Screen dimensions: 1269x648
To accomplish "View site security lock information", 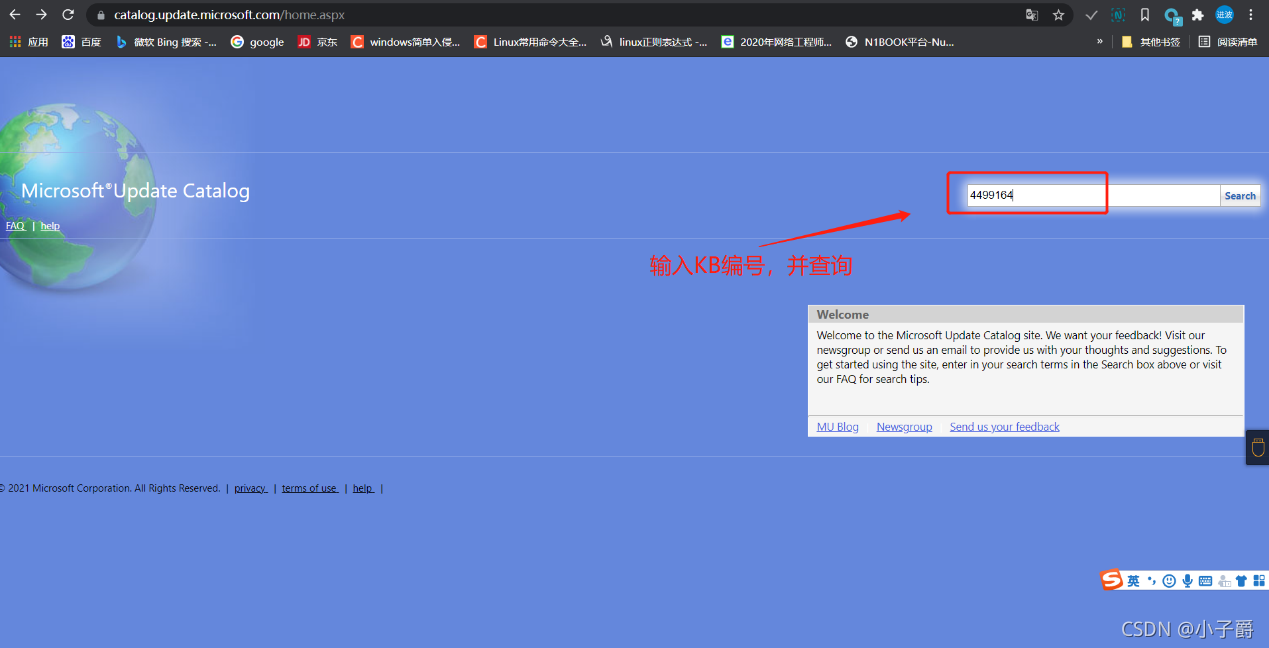I will (x=99, y=15).
